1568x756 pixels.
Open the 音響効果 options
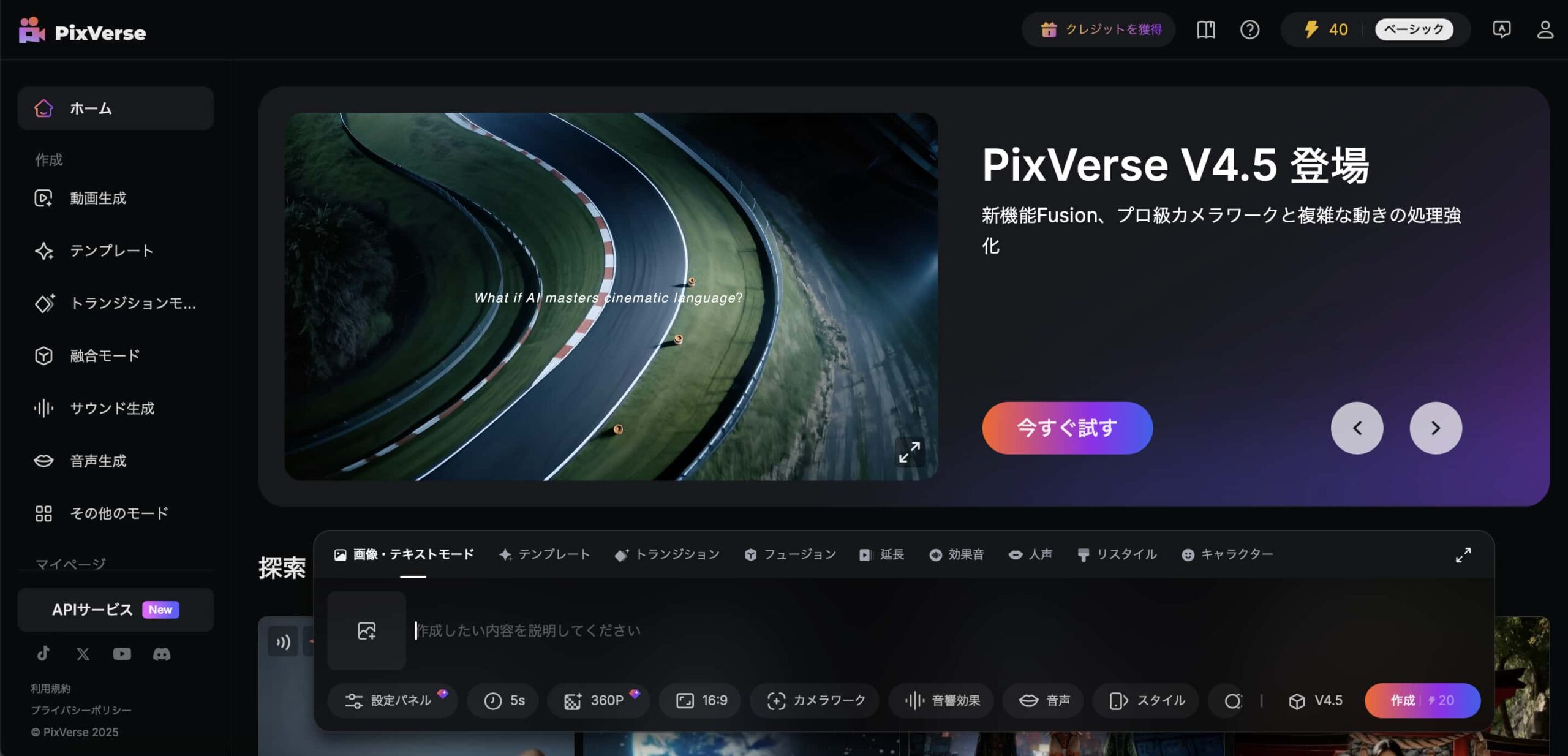(x=942, y=700)
